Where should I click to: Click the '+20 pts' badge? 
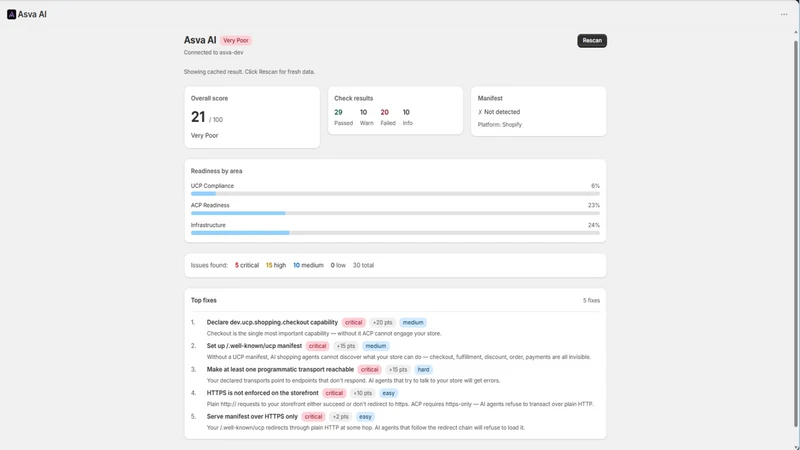pyautogui.click(x=382, y=322)
